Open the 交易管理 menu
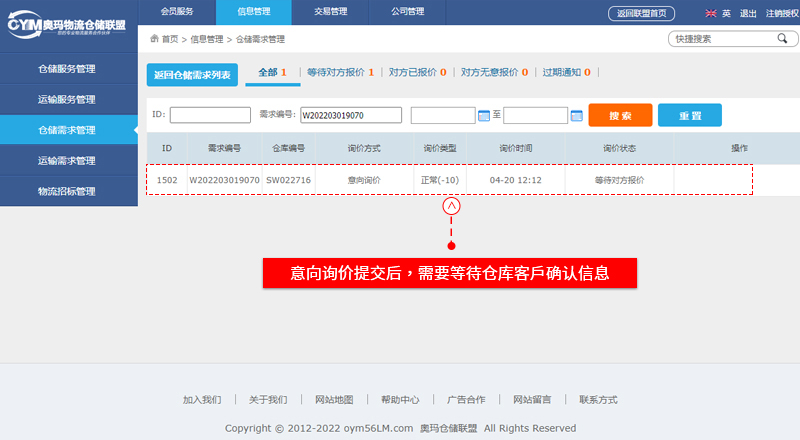The image size is (800, 440). point(331,12)
